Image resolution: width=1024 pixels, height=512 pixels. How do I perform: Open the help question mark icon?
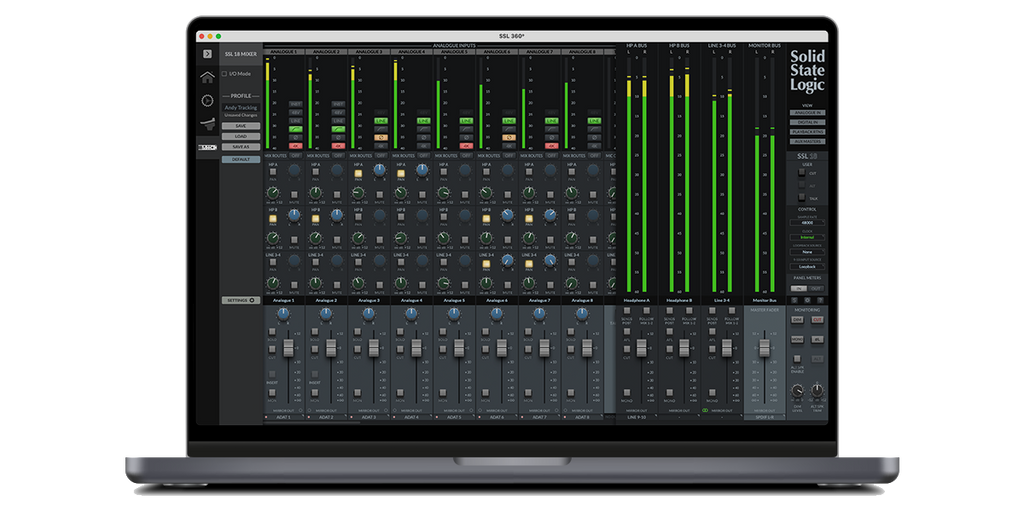820,300
